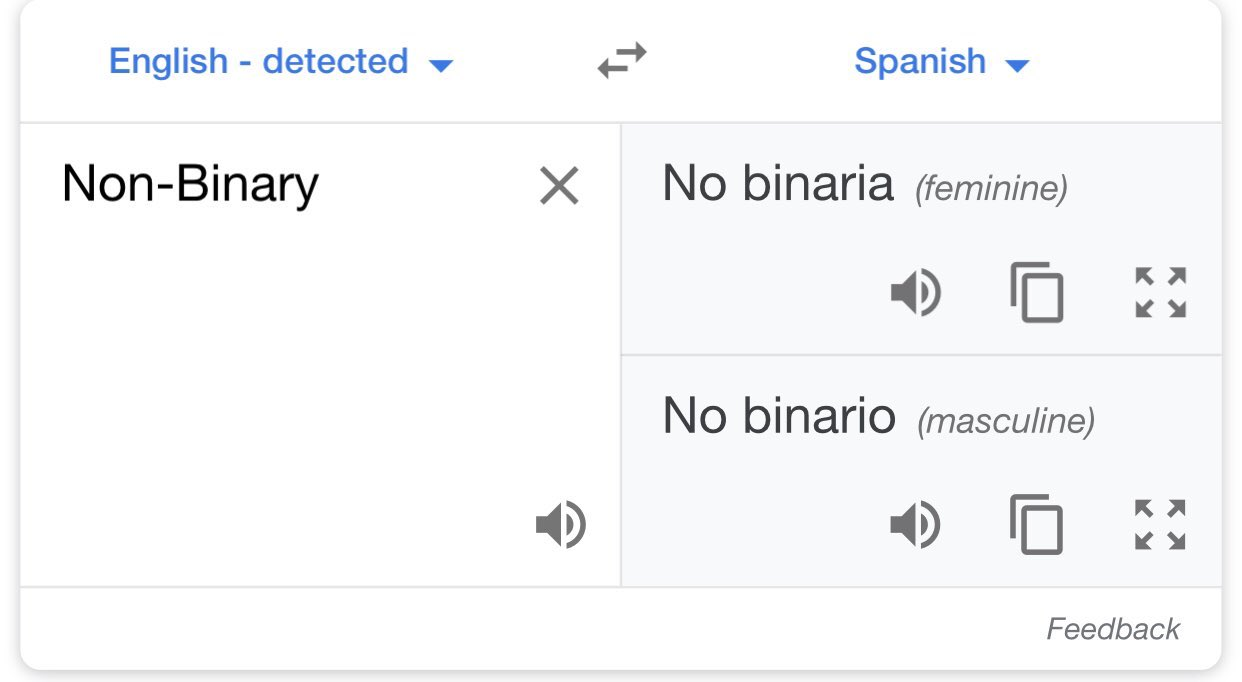Image resolution: width=1242 pixels, height=682 pixels.
Task: Select the No binaria translation text
Action: click(x=777, y=184)
